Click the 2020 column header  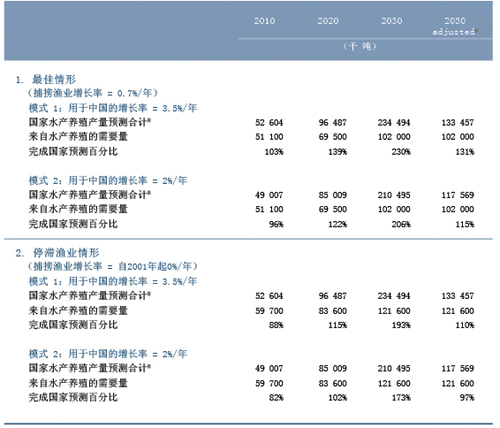click(x=328, y=21)
